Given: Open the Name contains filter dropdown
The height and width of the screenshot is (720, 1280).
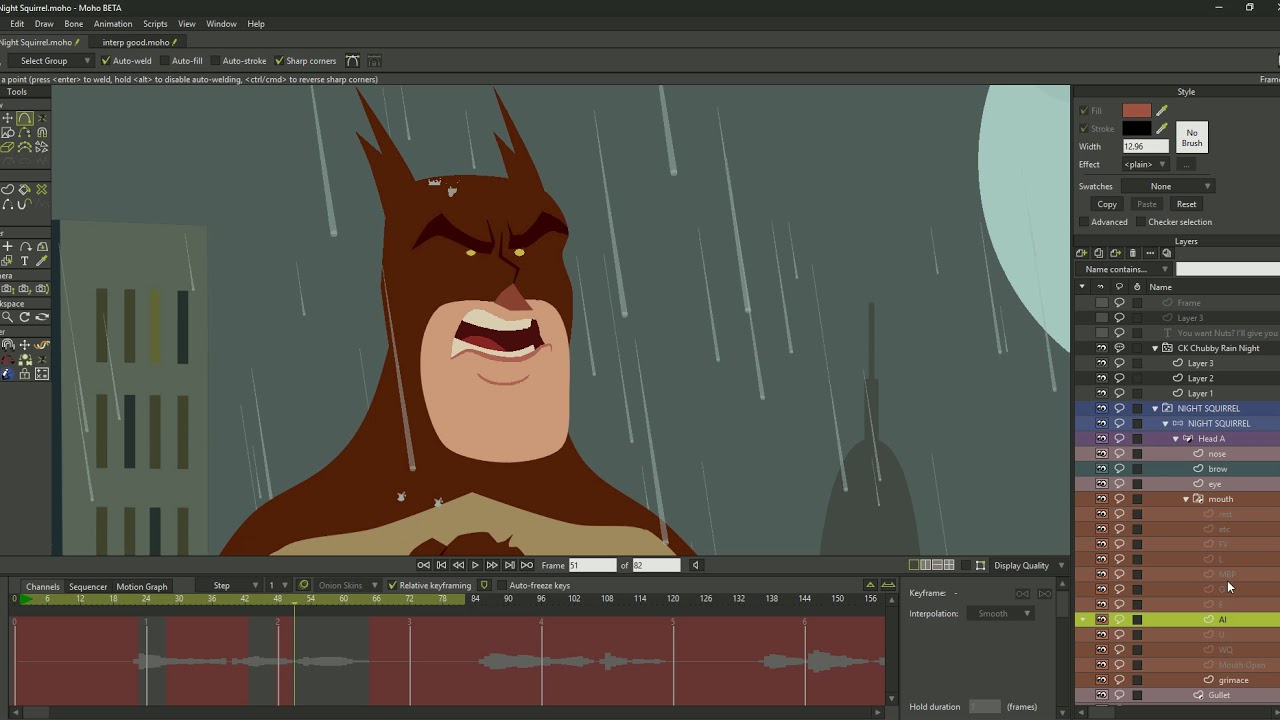Looking at the screenshot, I should click(x=1124, y=269).
